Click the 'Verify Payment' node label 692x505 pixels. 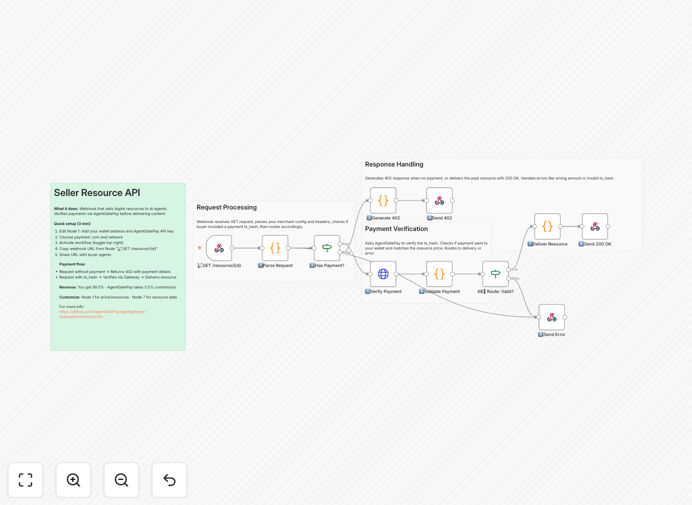tap(386, 292)
